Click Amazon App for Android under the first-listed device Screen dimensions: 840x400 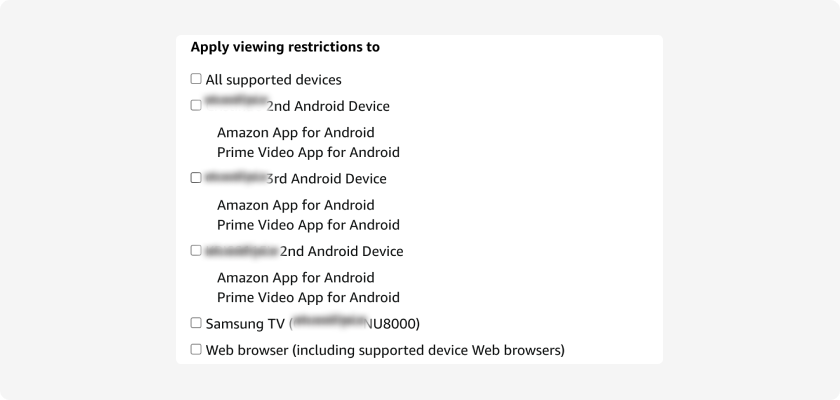296,132
